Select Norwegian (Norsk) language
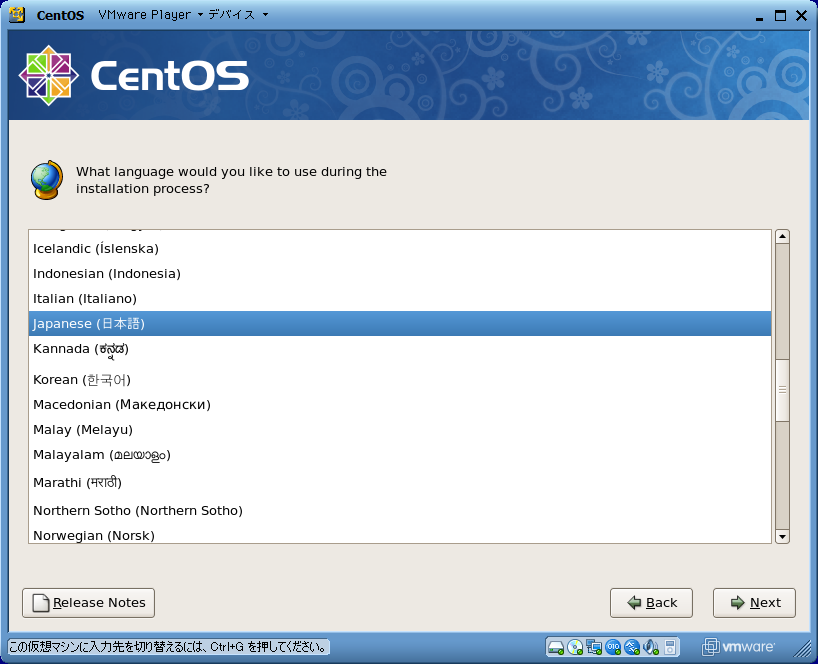The height and width of the screenshot is (664, 818). coord(400,534)
